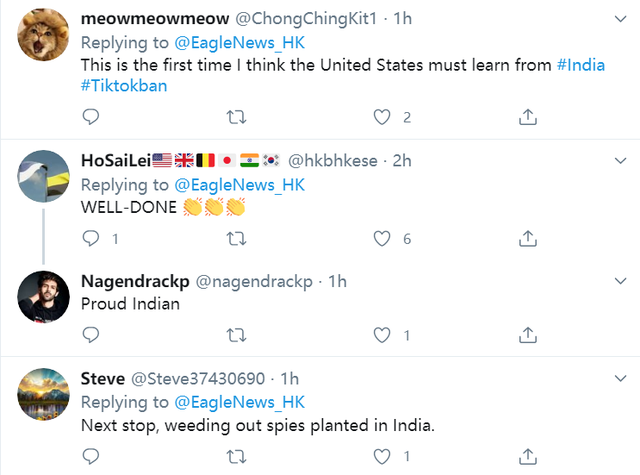Viewport: 640px width, 475px height.
Task: Retweet HoSaiLei's WELL-DONE tweet
Action: [237, 238]
